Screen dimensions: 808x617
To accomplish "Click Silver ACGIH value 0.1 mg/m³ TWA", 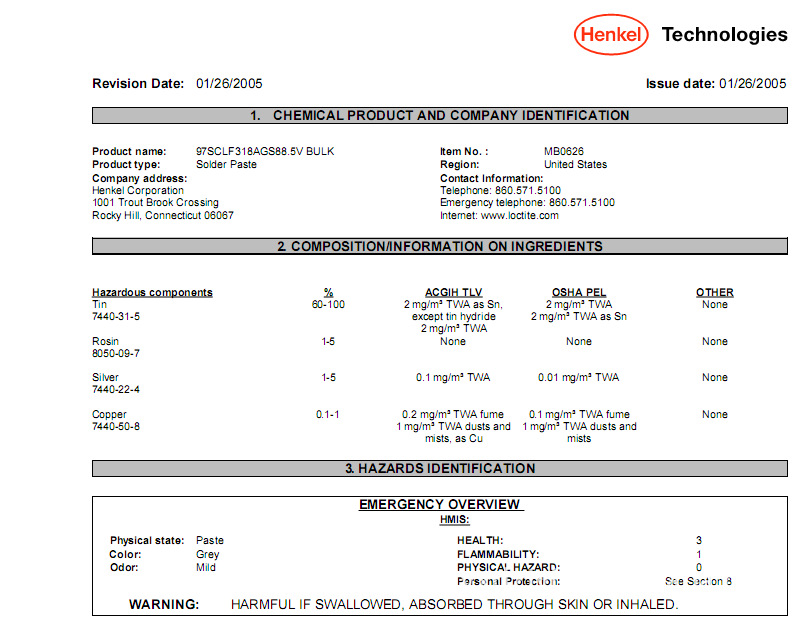I will 453,377.
